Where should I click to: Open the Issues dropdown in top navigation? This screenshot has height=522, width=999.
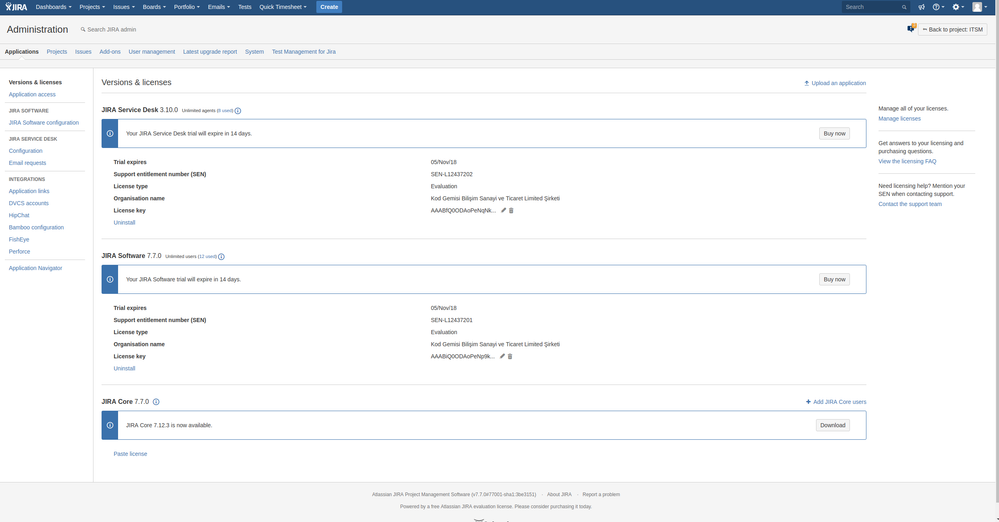(124, 7)
